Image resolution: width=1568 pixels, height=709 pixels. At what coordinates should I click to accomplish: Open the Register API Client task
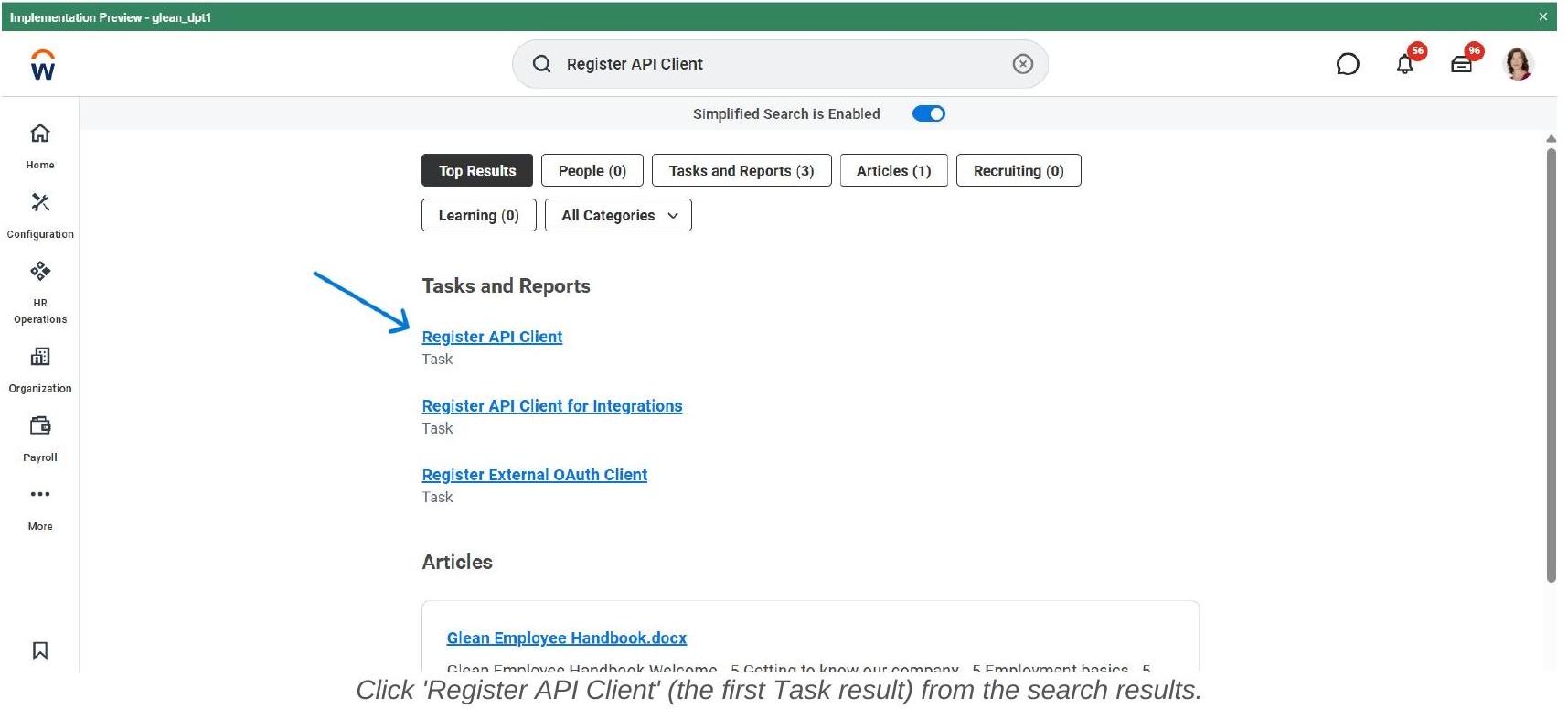(x=492, y=337)
